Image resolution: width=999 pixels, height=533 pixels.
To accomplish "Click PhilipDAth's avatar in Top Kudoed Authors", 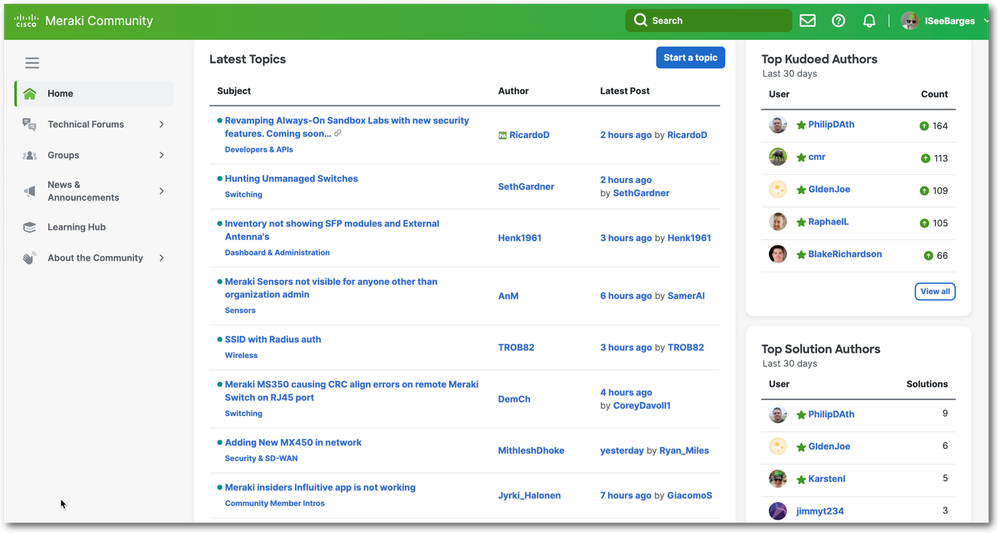I will point(777,125).
